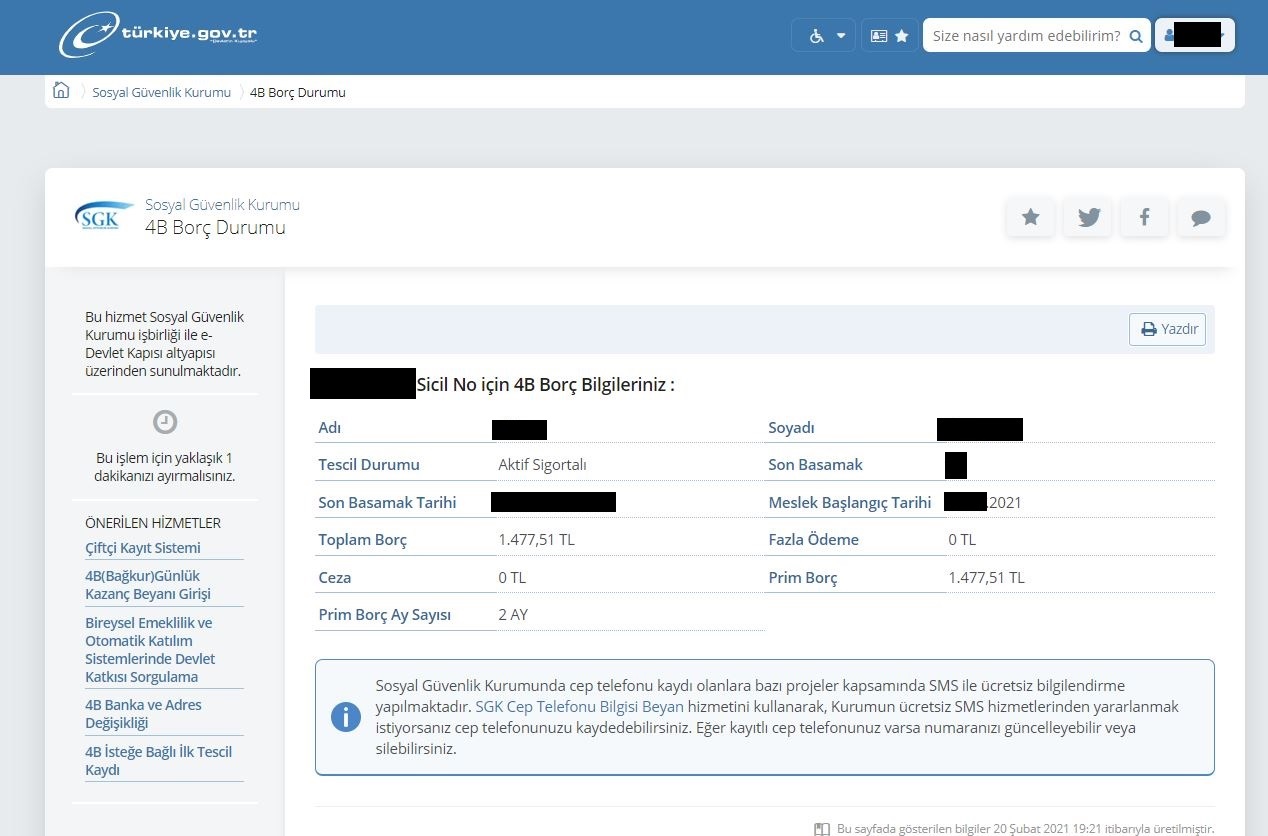Viewport: 1268px width, 836px height.
Task: Open the favorites ID card star icon
Action: pyautogui.click(x=889, y=35)
